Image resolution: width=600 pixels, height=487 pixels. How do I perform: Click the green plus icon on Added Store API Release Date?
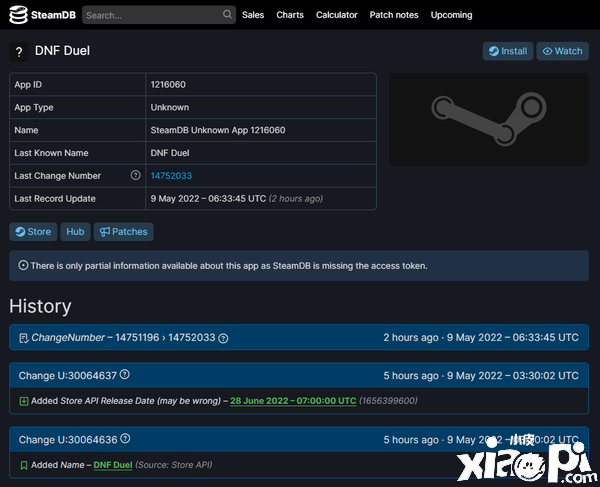pyautogui.click(x=24, y=401)
